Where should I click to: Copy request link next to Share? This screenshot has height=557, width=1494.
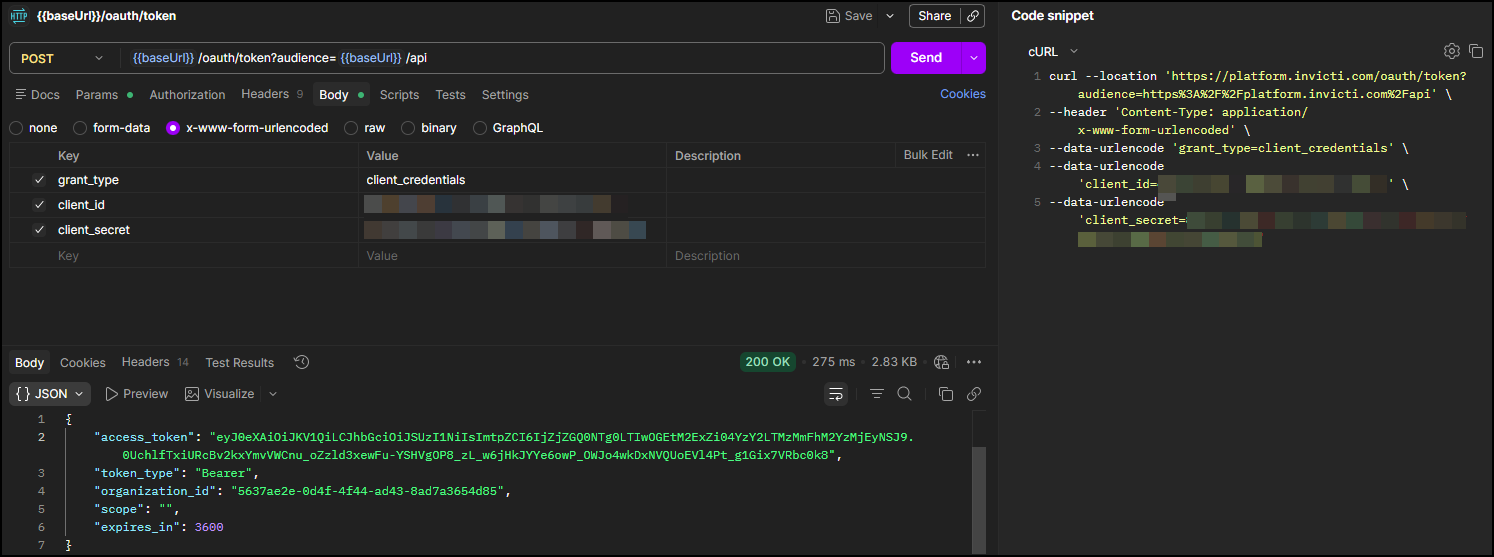point(973,16)
